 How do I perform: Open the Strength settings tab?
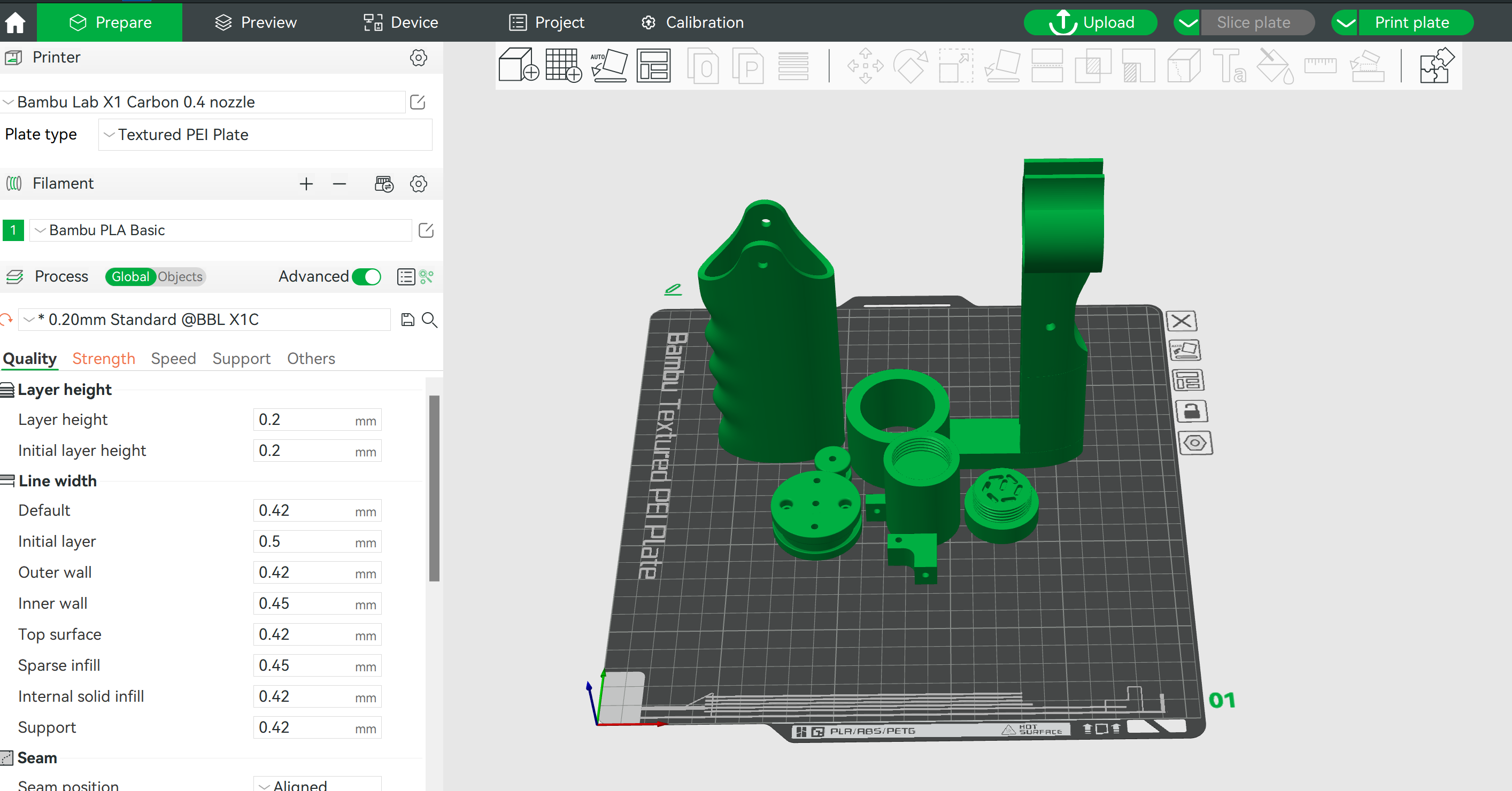(x=103, y=359)
